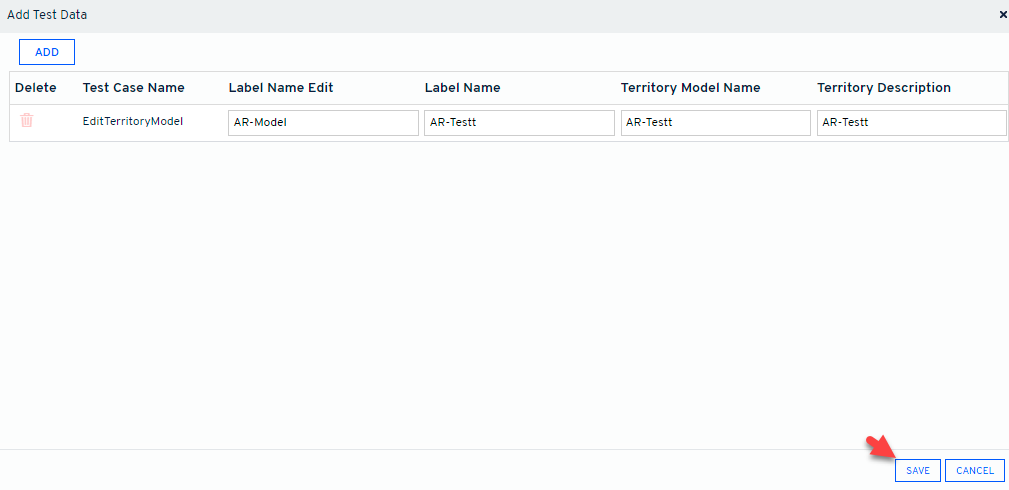Focus the Label Name Edit field containing AR-Model
The height and width of the screenshot is (490, 1009).
323,123
